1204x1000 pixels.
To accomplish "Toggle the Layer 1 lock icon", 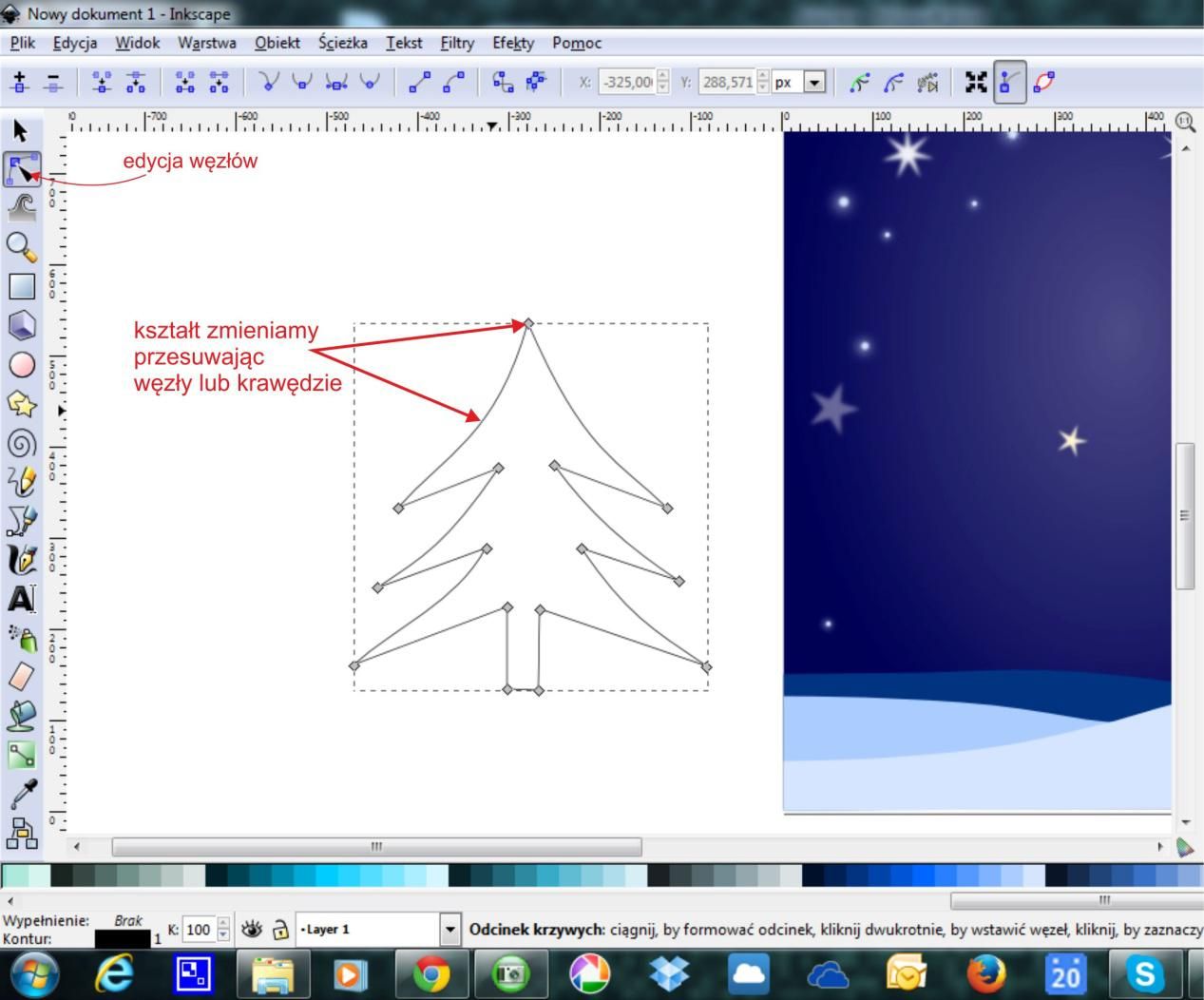I will (279, 930).
